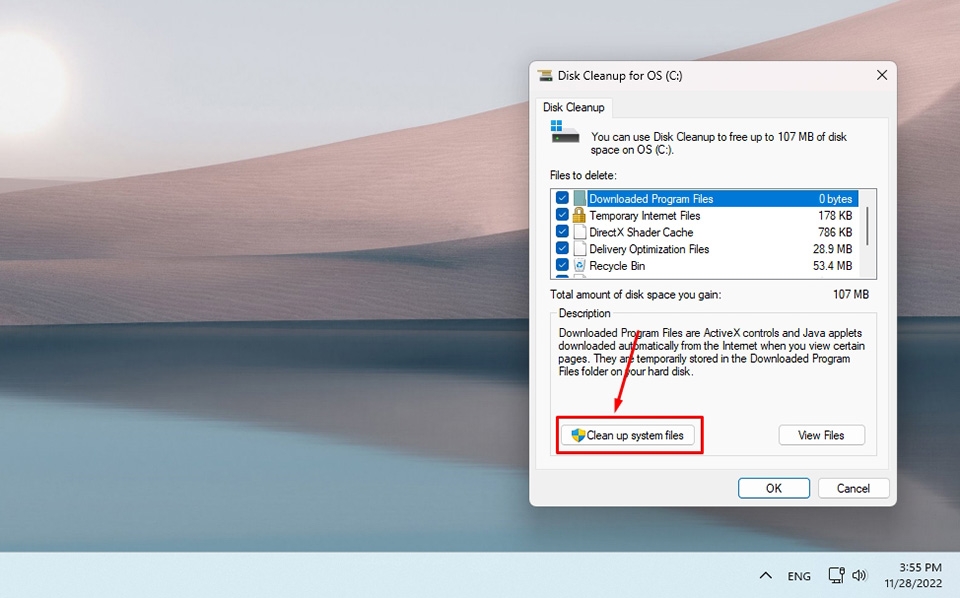Click the padlock icon for Temporary Internet Files
960x598 pixels.
pos(579,215)
